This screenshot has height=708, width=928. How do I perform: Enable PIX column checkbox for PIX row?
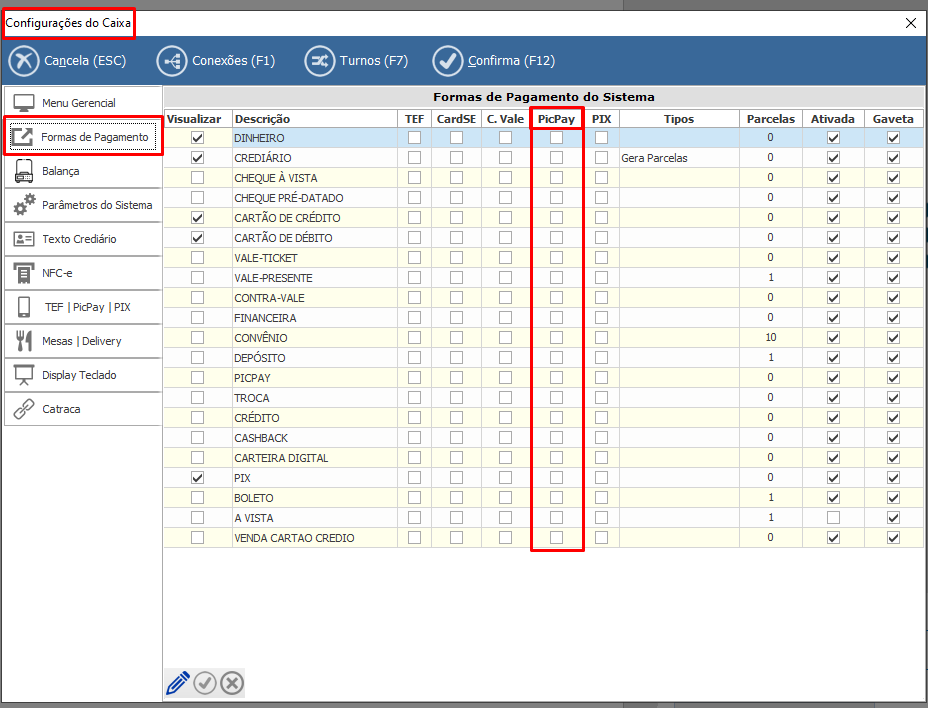tap(601, 478)
